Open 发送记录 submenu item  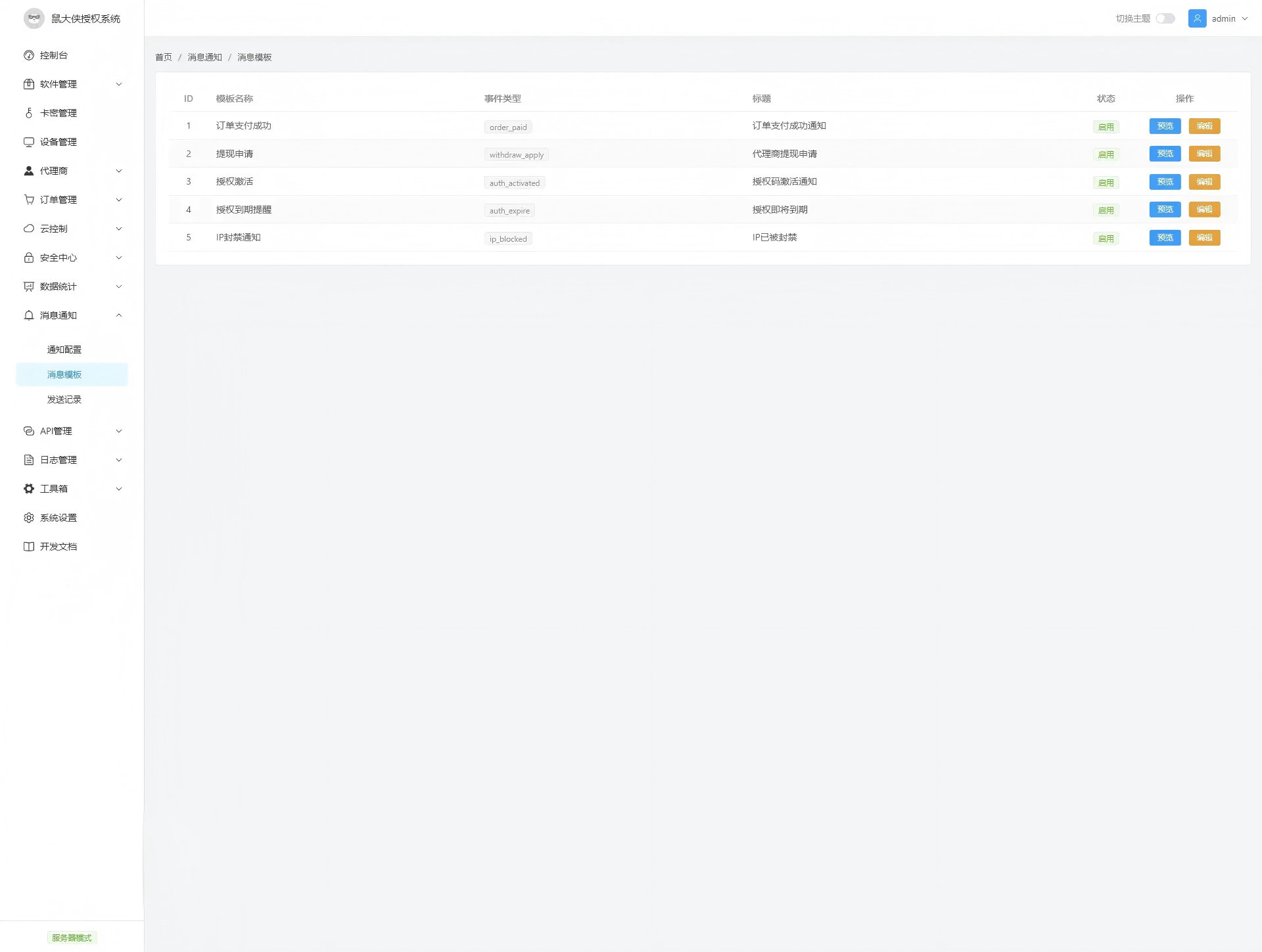click(x=64, y=399)
